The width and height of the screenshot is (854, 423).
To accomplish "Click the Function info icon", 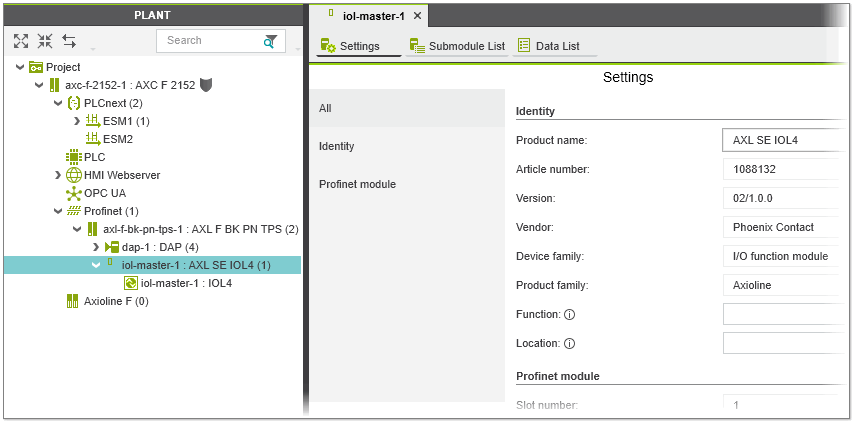I will (569, 314).
